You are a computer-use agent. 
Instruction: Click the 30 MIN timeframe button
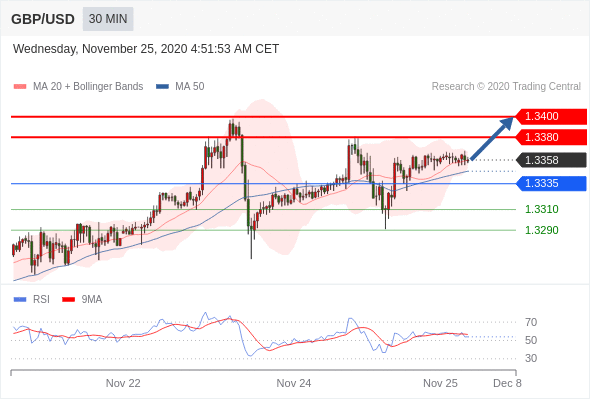[x=108, y=19]
